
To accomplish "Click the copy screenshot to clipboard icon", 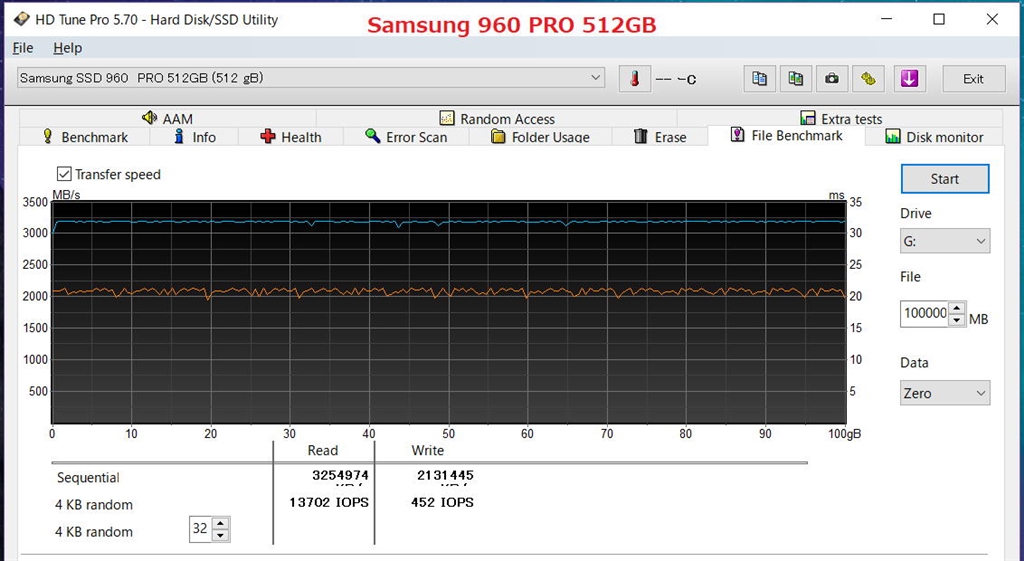I will 795,79.
